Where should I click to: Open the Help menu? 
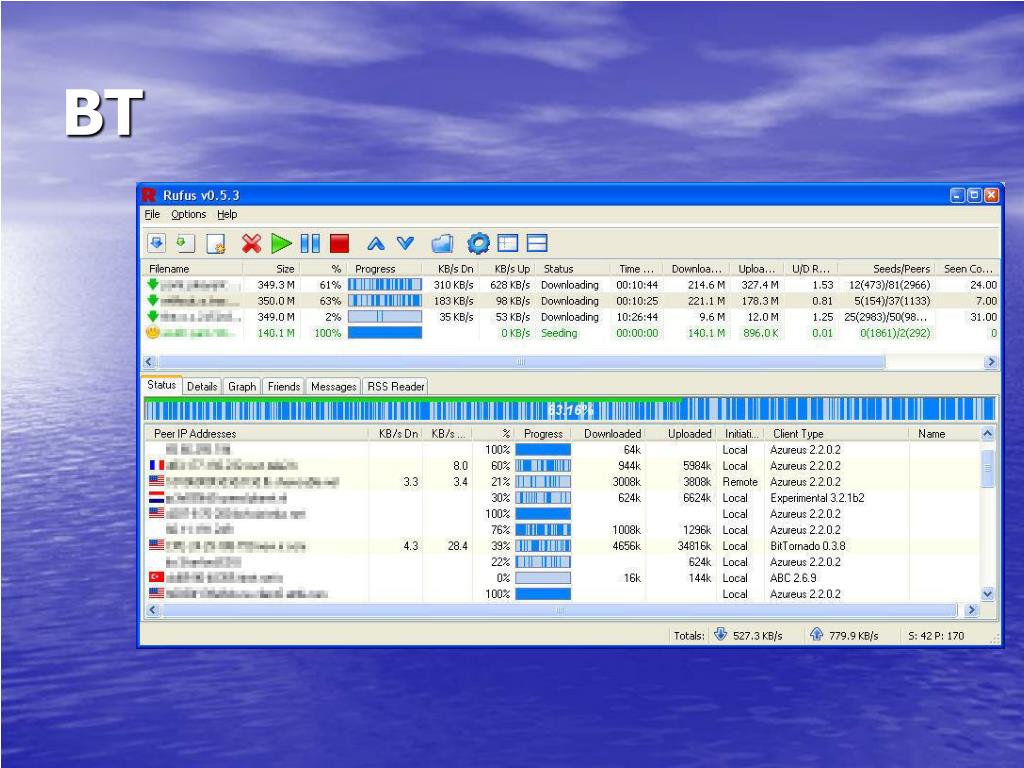227,214
